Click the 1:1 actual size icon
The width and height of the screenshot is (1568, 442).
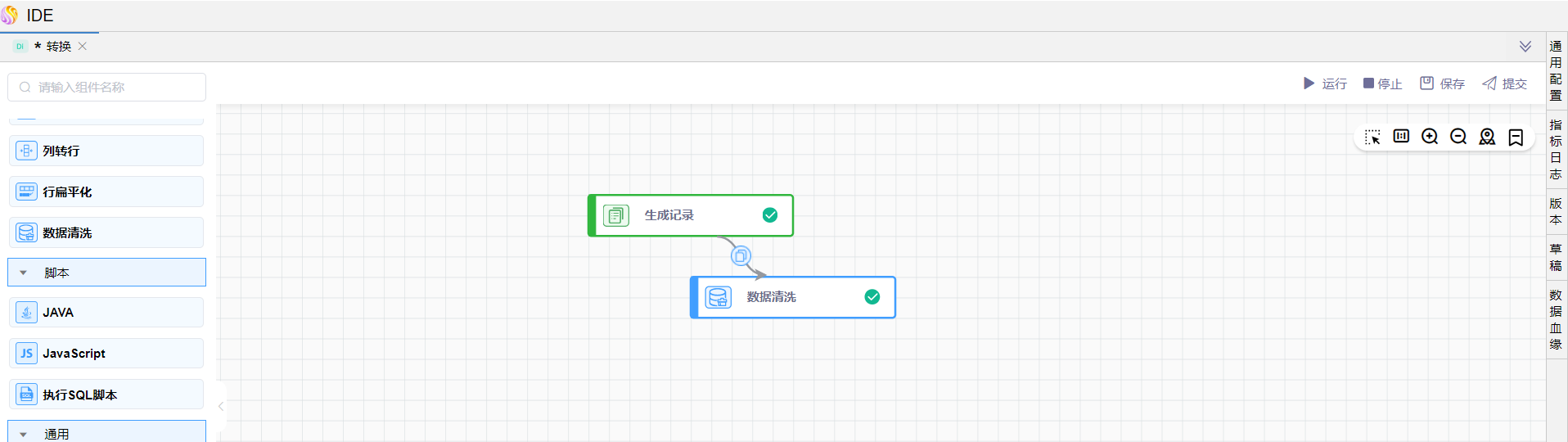tap(1401, 137)
